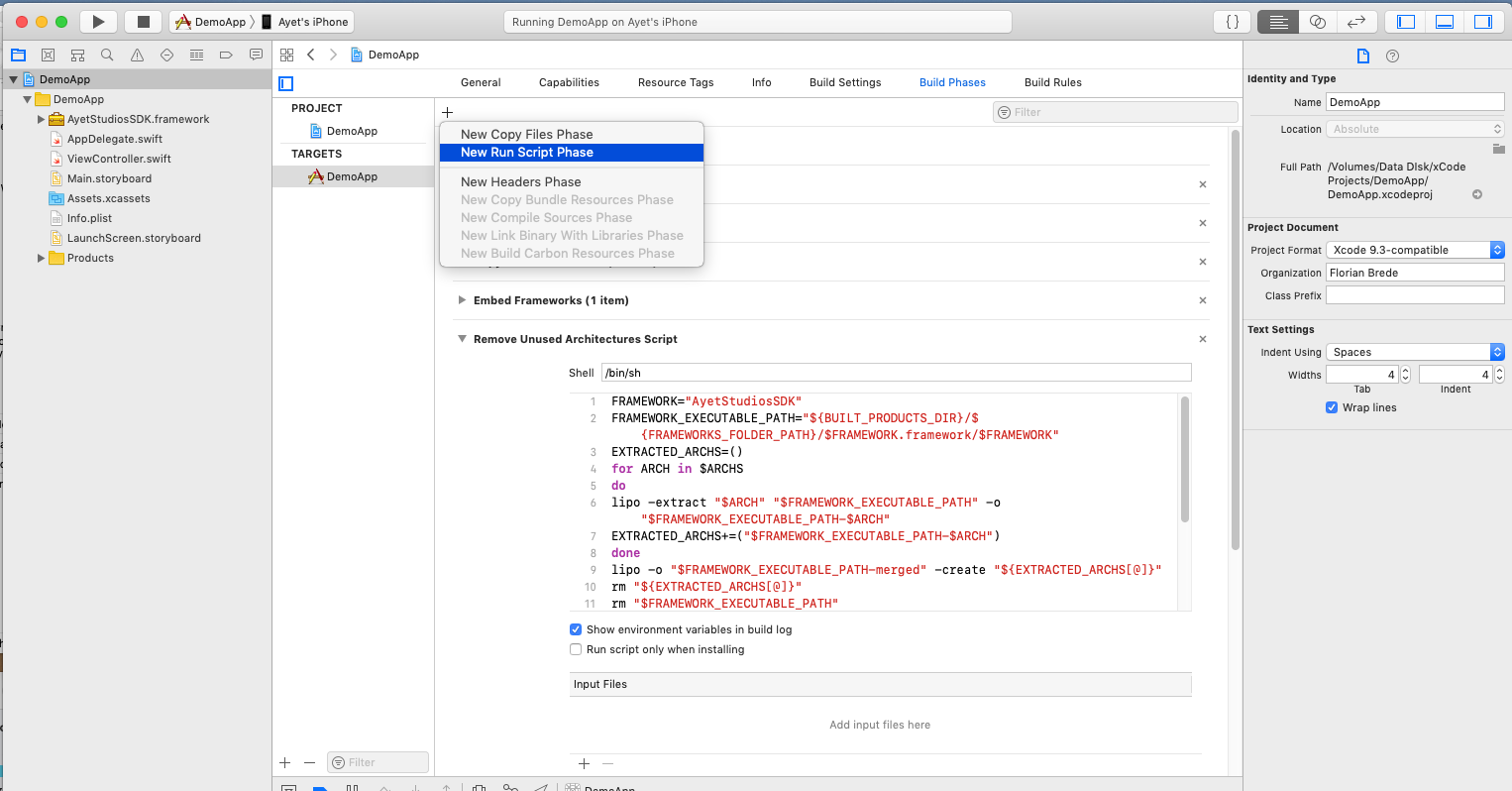Collapse the DemoApp group folder
The width and height of the screenshot is (1512, 791).
point(28,99)
